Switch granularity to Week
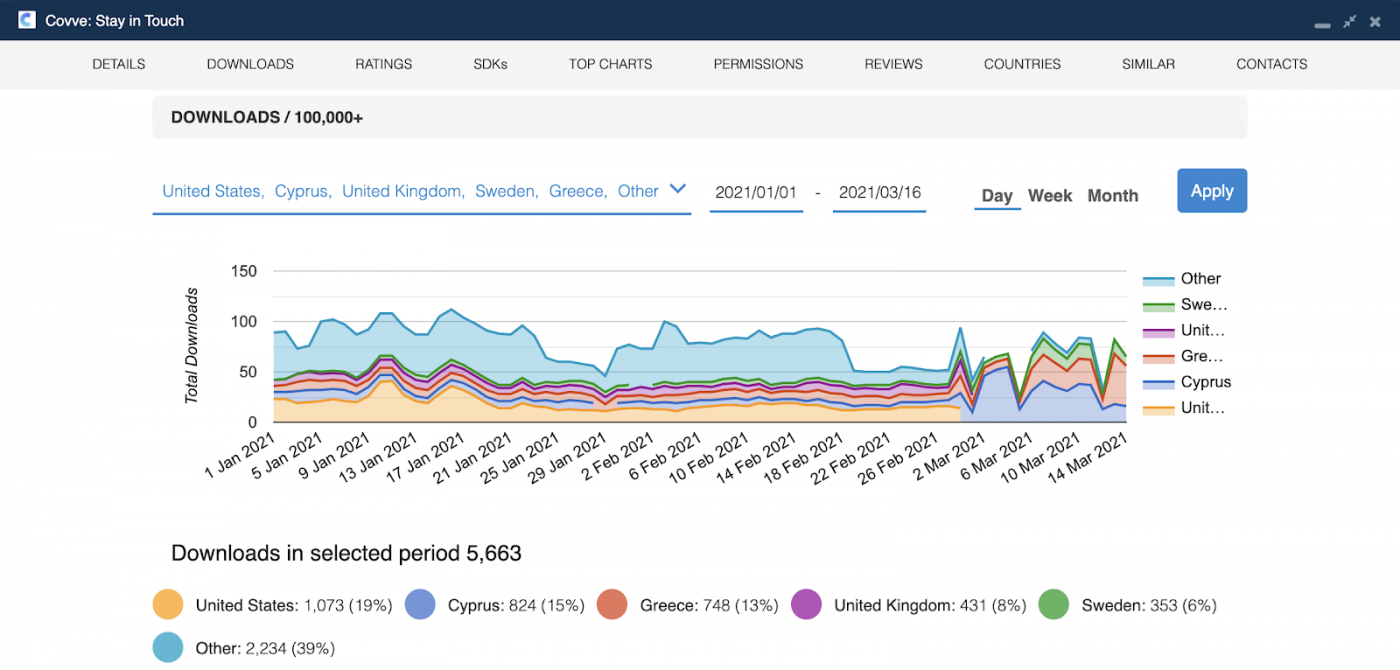 [1050, 196]
